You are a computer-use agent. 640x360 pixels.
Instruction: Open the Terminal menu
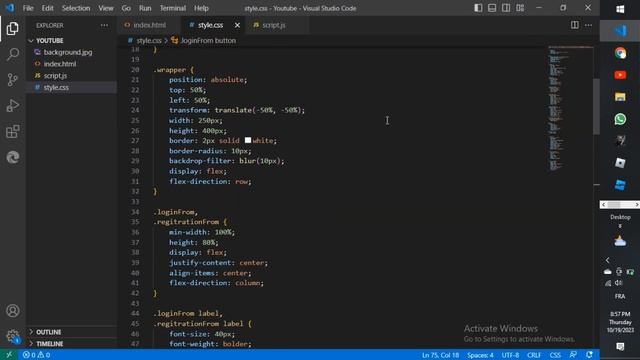(173, 8)
